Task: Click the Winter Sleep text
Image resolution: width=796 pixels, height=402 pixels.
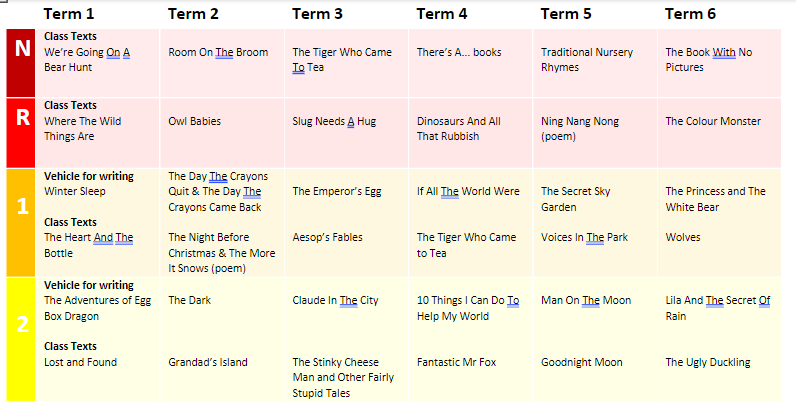Action: 75,191
